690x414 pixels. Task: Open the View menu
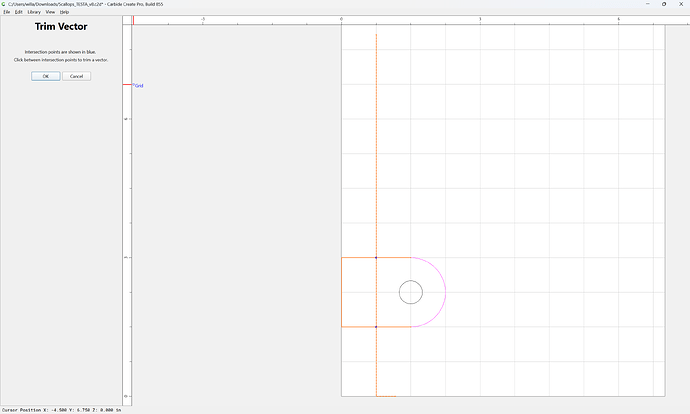coord(50,12)
